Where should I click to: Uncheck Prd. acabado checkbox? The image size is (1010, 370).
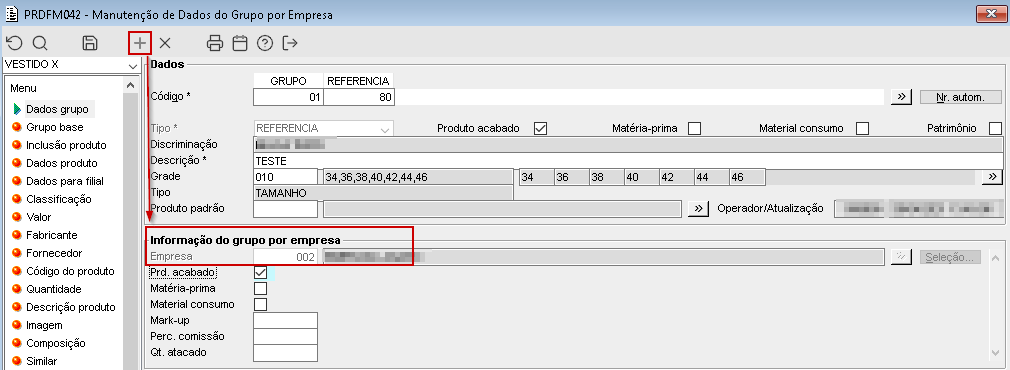(x=260, y=273)
